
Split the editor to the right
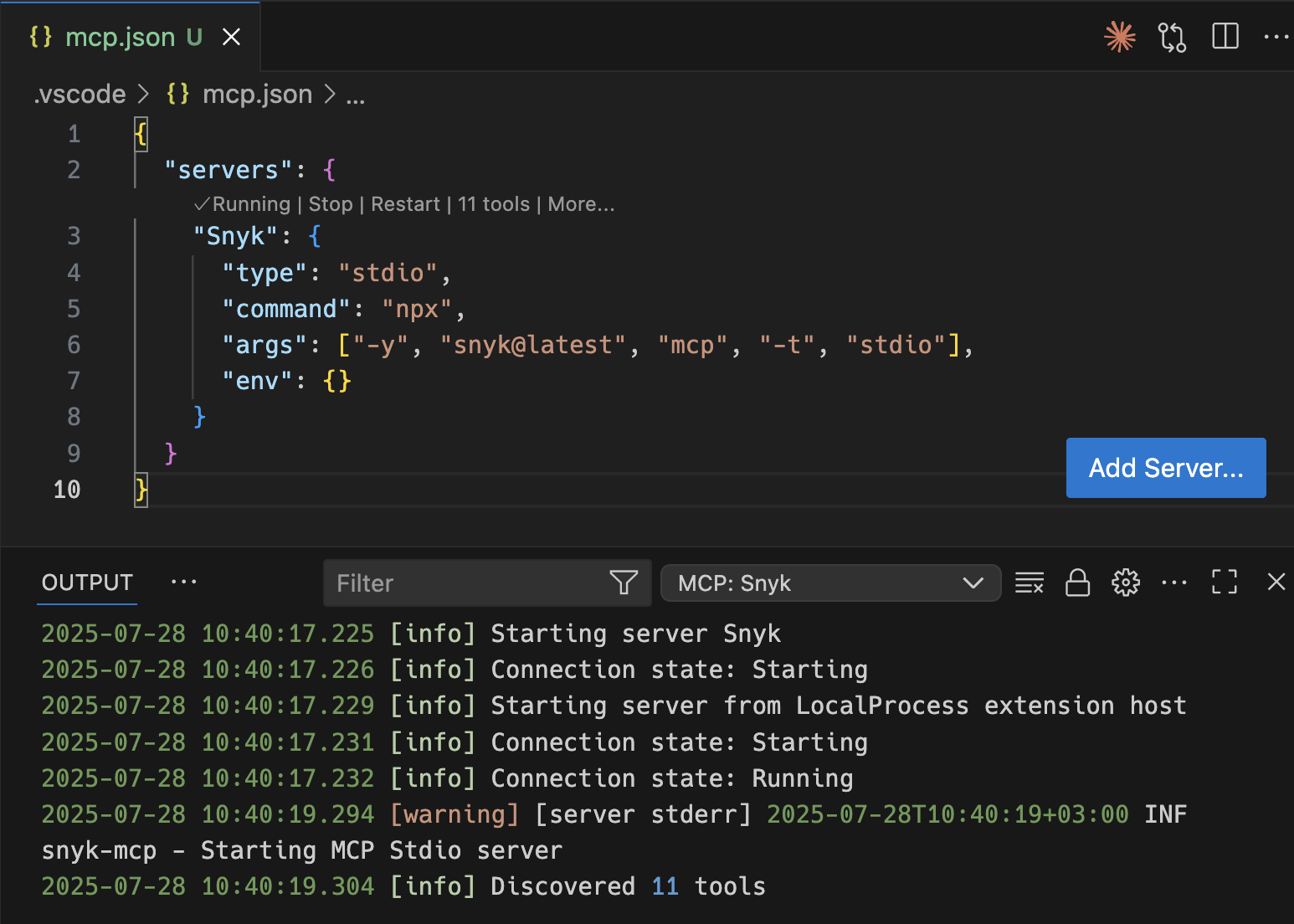pos(1225,37)
